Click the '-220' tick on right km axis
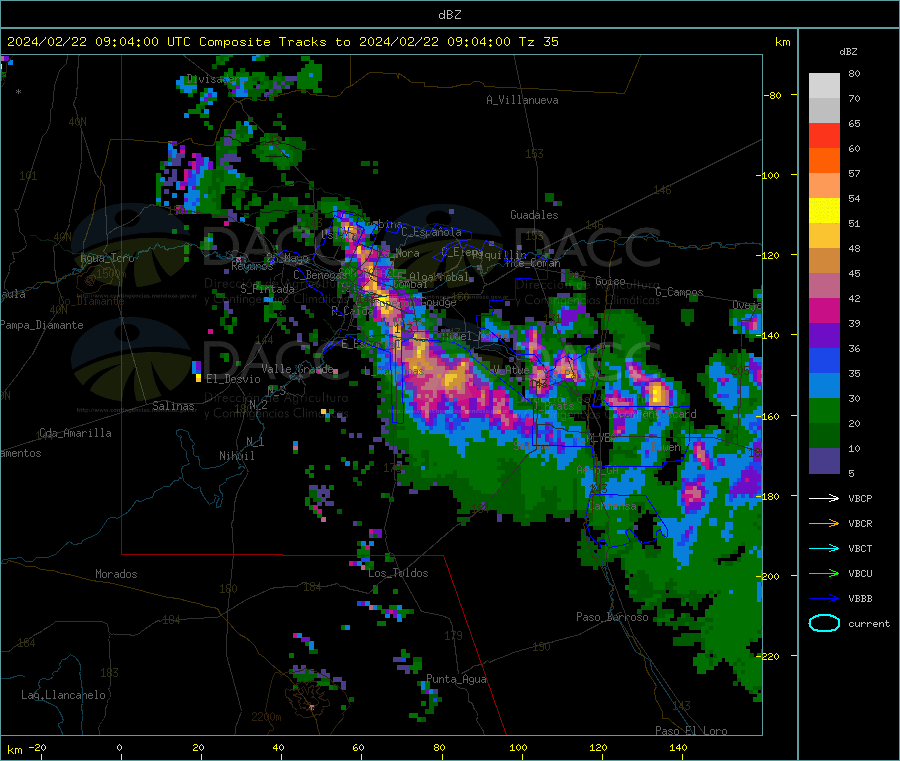Image resolution: width=900 pixels, height=761 pixels. (x=770, y=656)
